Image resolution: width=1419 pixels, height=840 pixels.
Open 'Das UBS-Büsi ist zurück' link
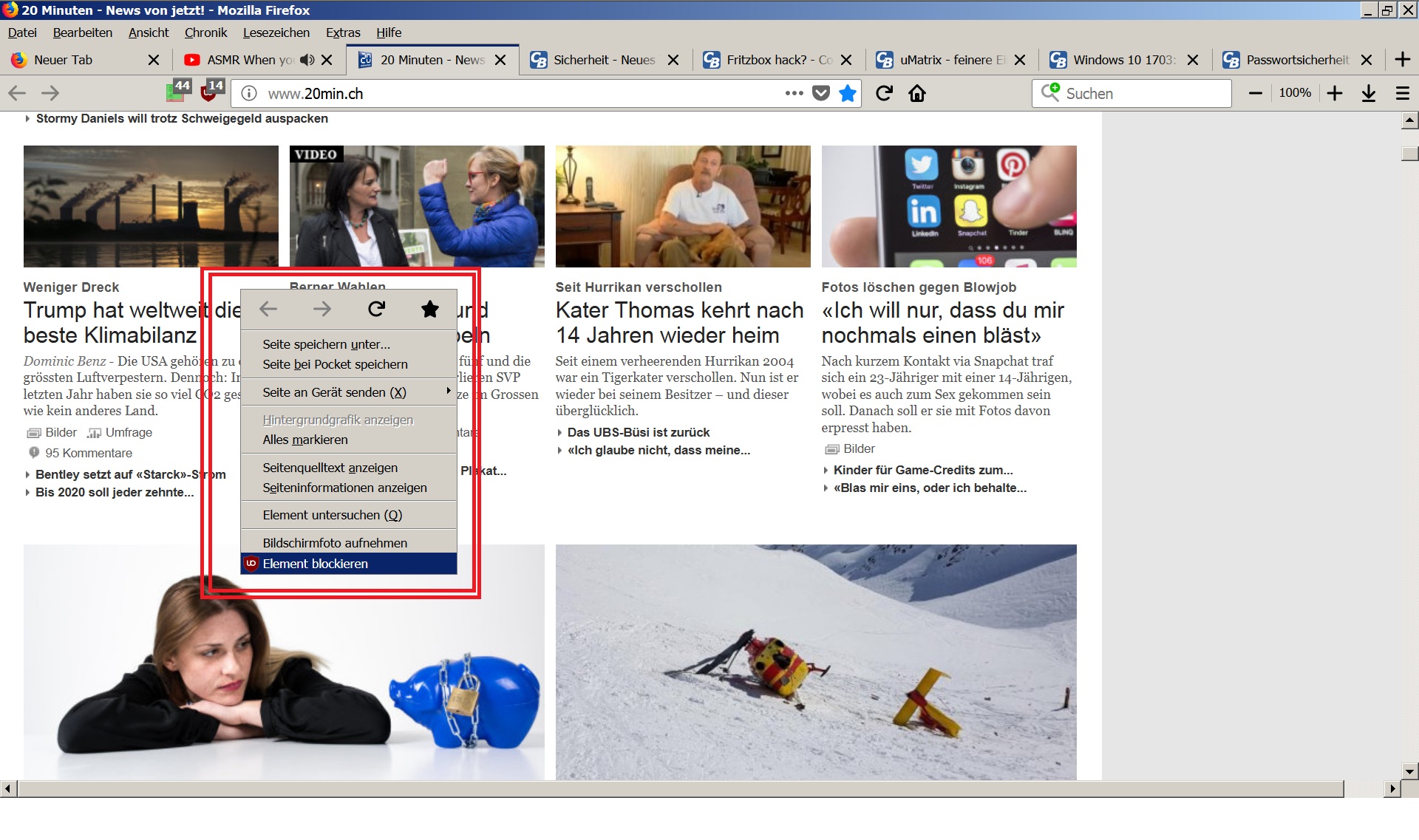[x=638, y=432]
